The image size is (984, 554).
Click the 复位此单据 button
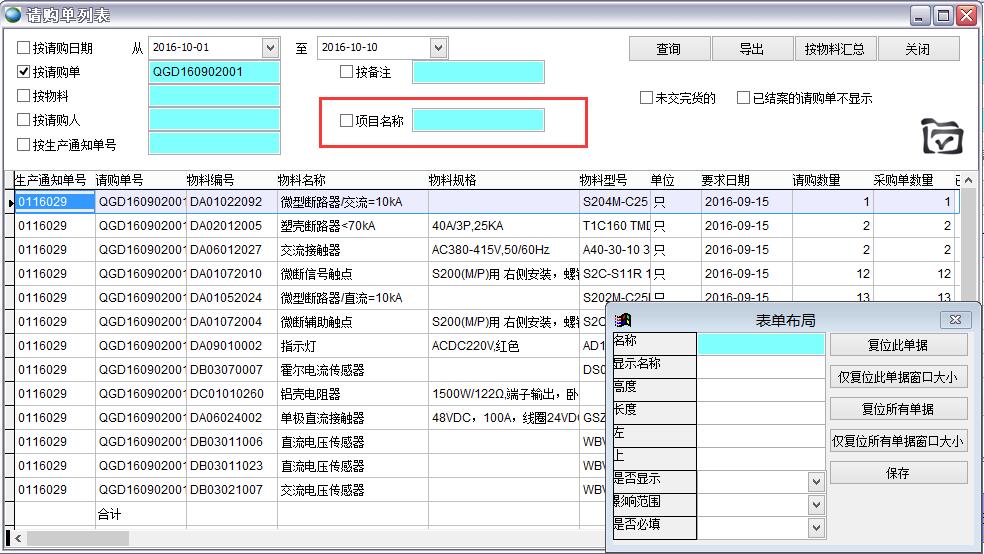point(898,345)
